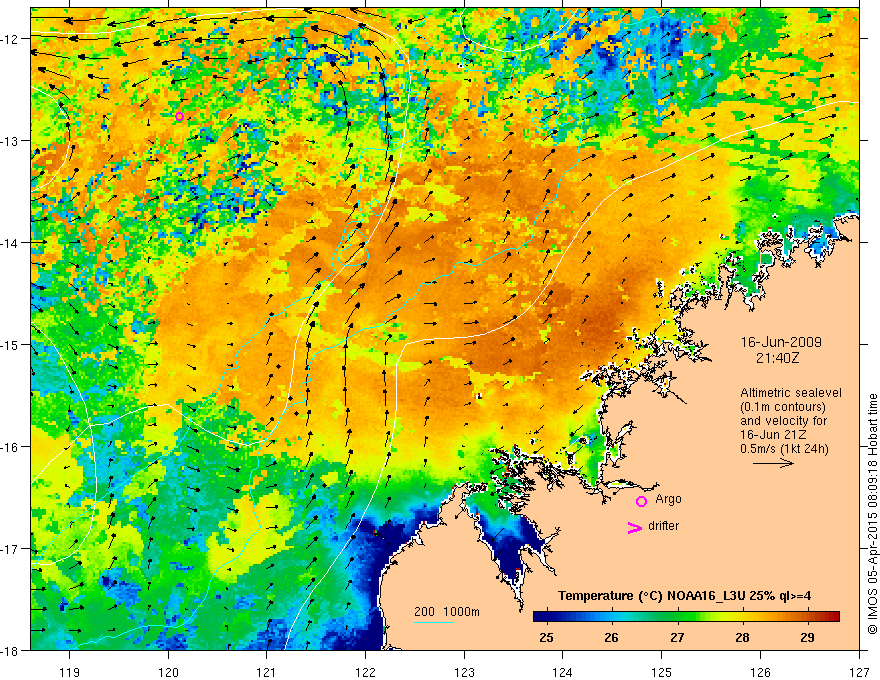Click color bar label 27
The height and width of the screenshot is (680, 880).
(x=677, y=637)
